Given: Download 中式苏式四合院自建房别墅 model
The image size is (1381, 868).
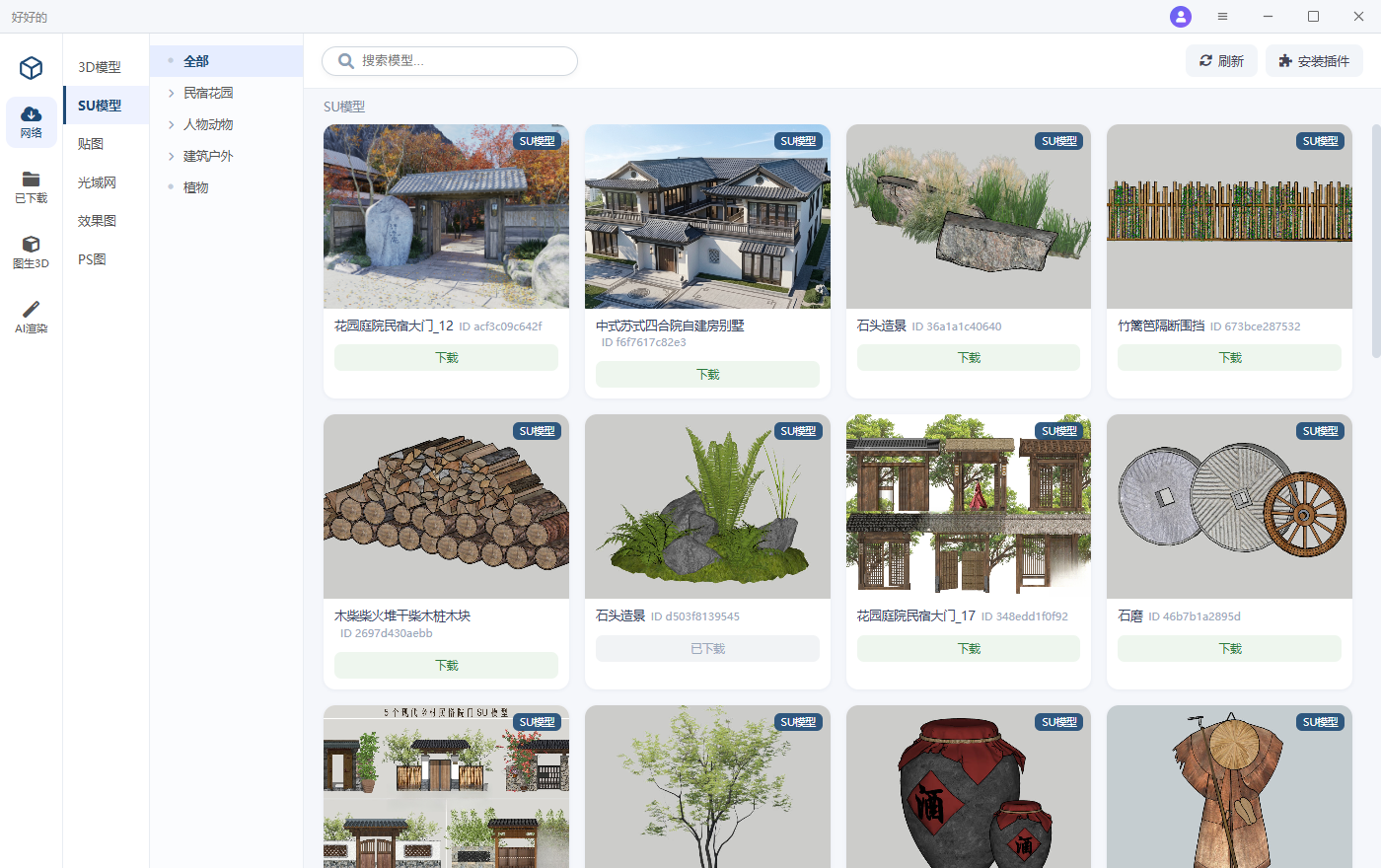Looking at the screenshot, I should tap(707, 375).
